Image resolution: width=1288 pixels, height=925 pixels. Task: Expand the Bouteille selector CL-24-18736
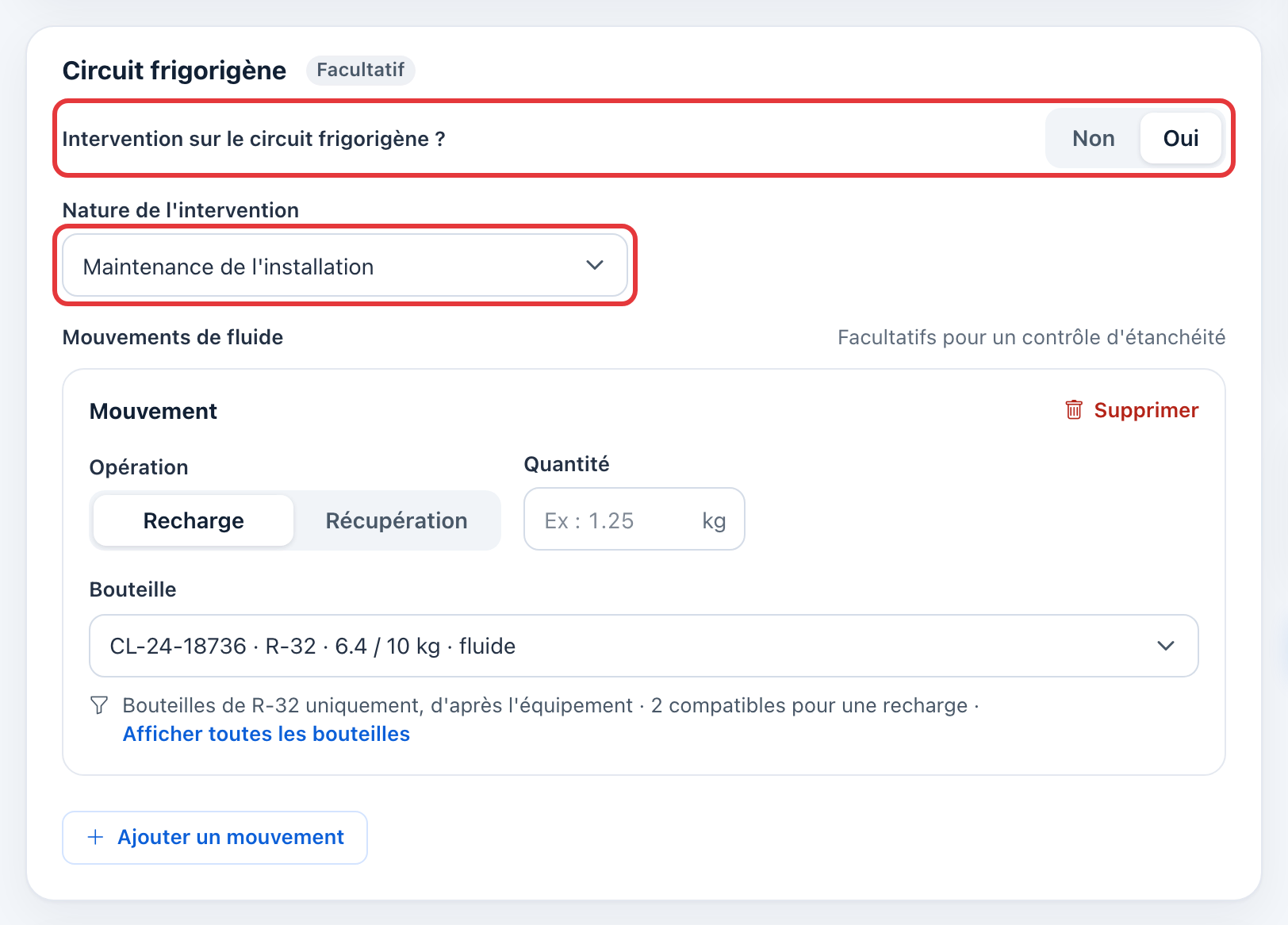[643, 646]
